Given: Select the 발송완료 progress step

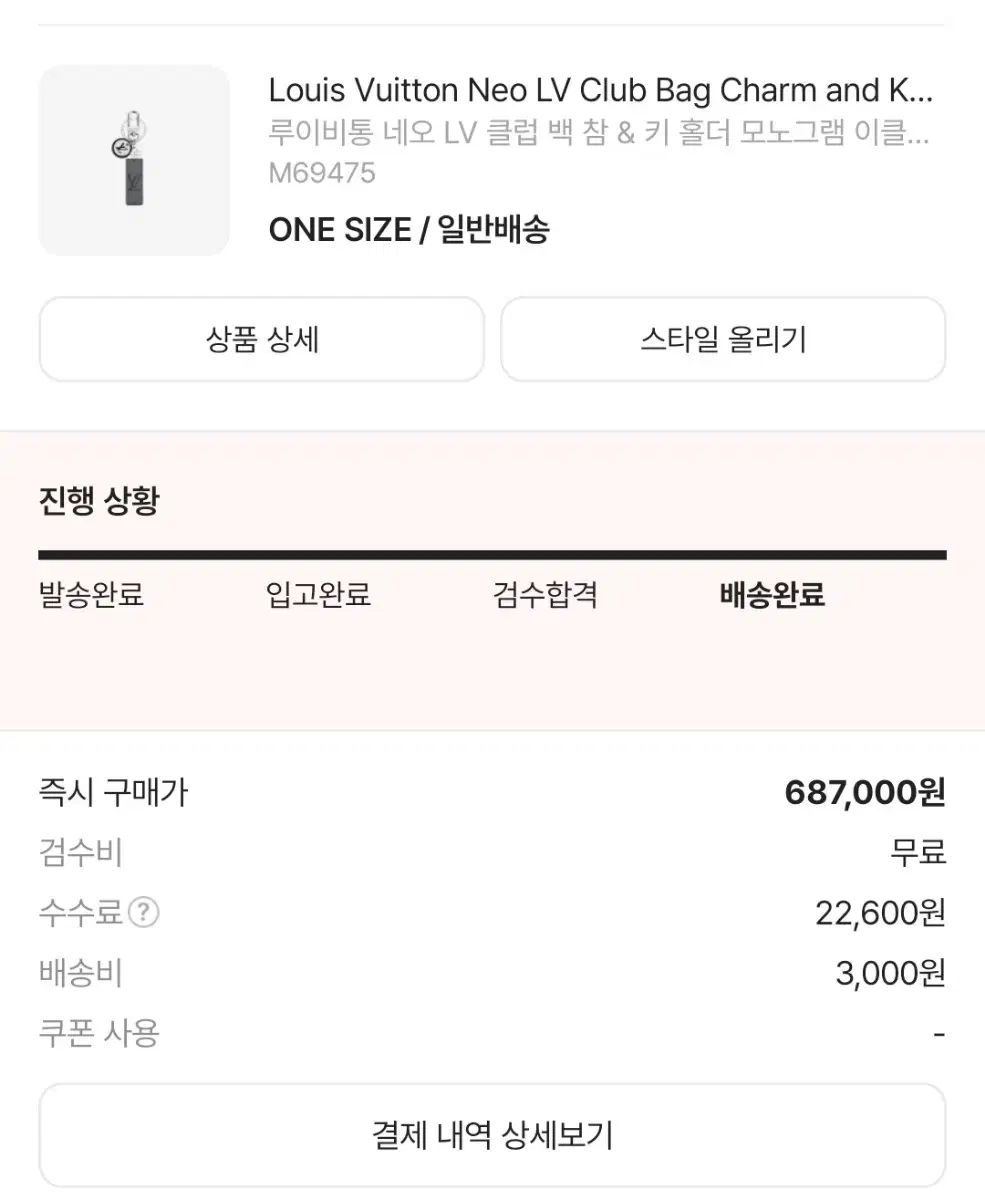Looking at the screenshot, I should point(91,595).
